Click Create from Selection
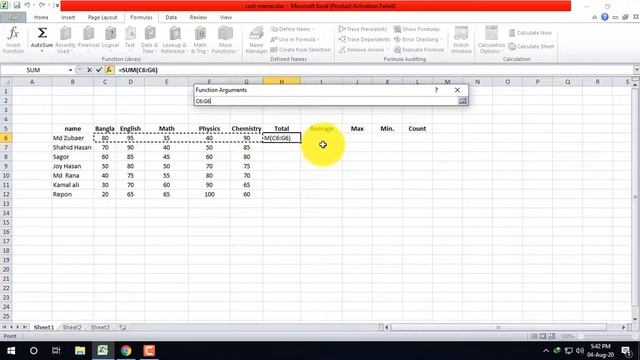Image resolution: width=640 pixels, height=360 pixels. coord(300,49)
